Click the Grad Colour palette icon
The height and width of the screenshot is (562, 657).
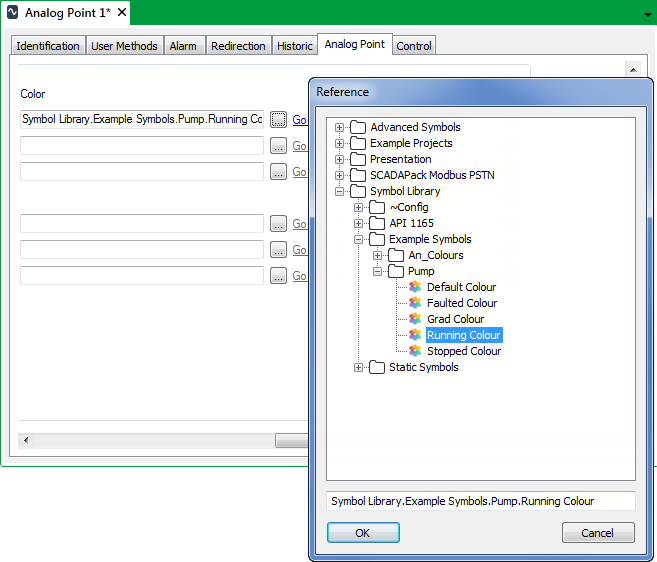(415, 319)
